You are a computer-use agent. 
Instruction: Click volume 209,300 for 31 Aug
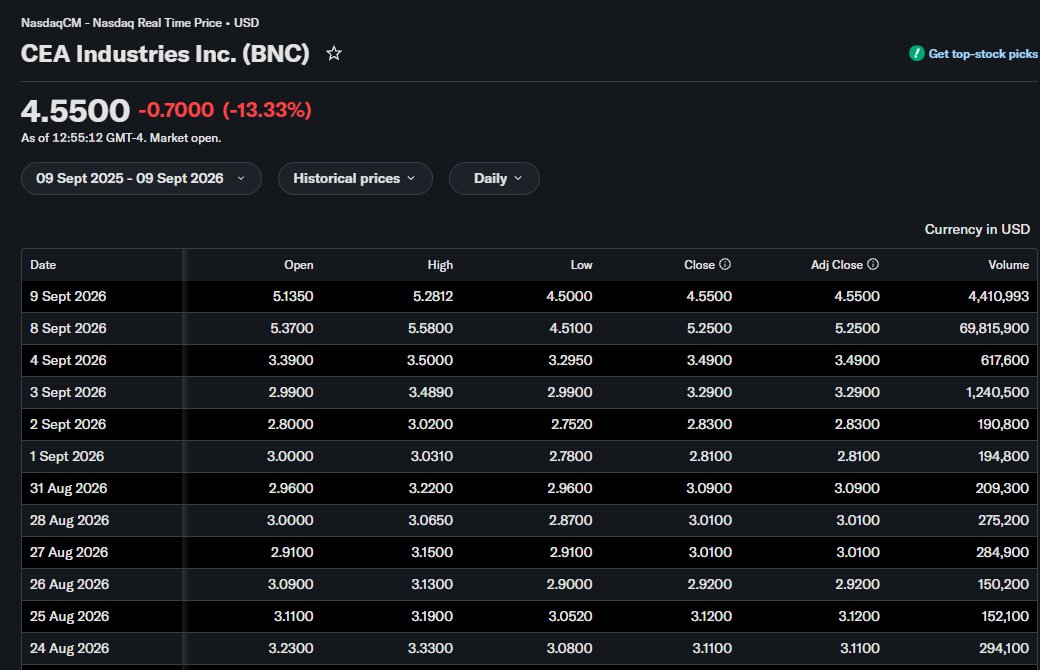click(1002, 488)
